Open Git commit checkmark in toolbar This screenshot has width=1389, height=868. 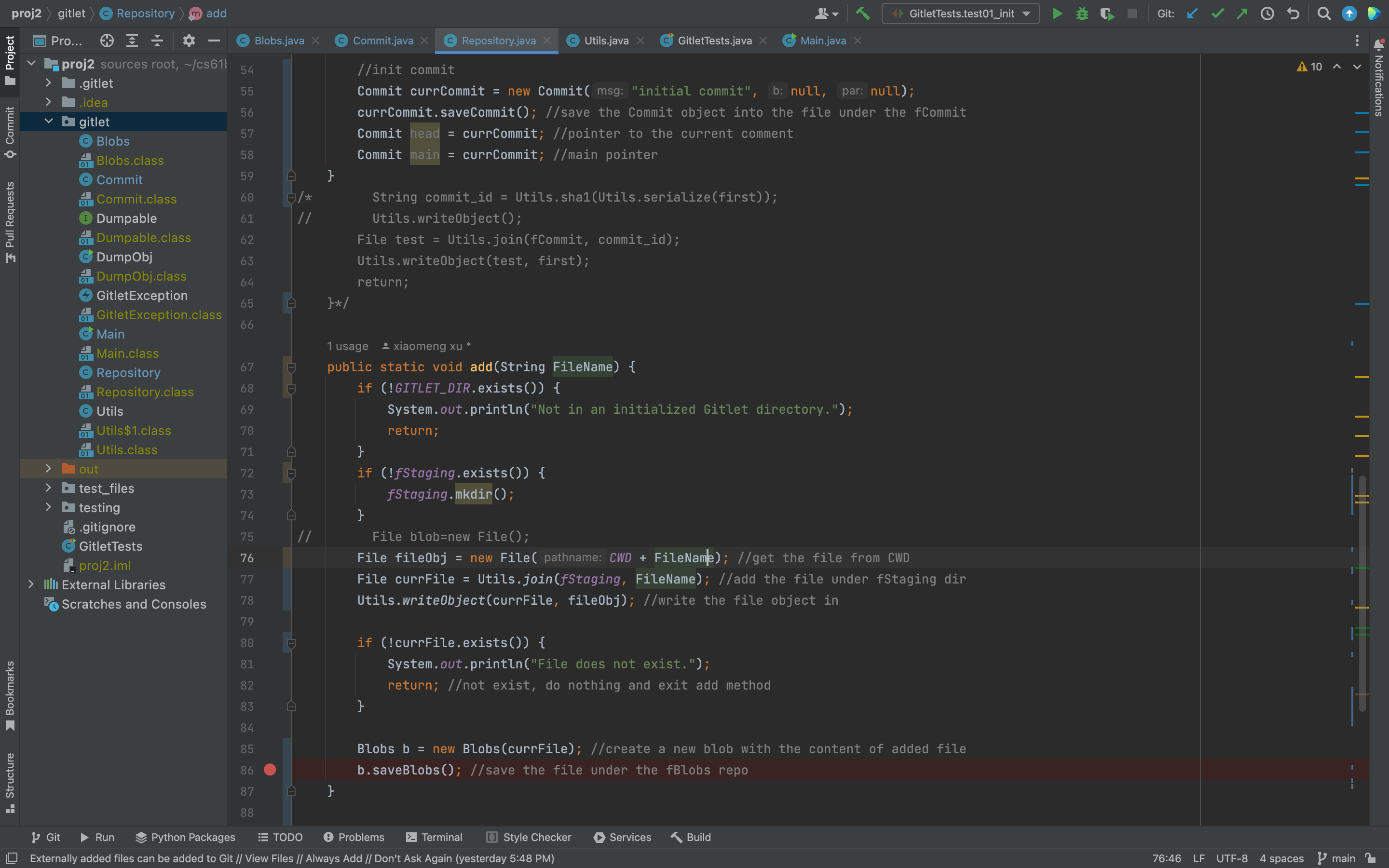coord(1217,13)
